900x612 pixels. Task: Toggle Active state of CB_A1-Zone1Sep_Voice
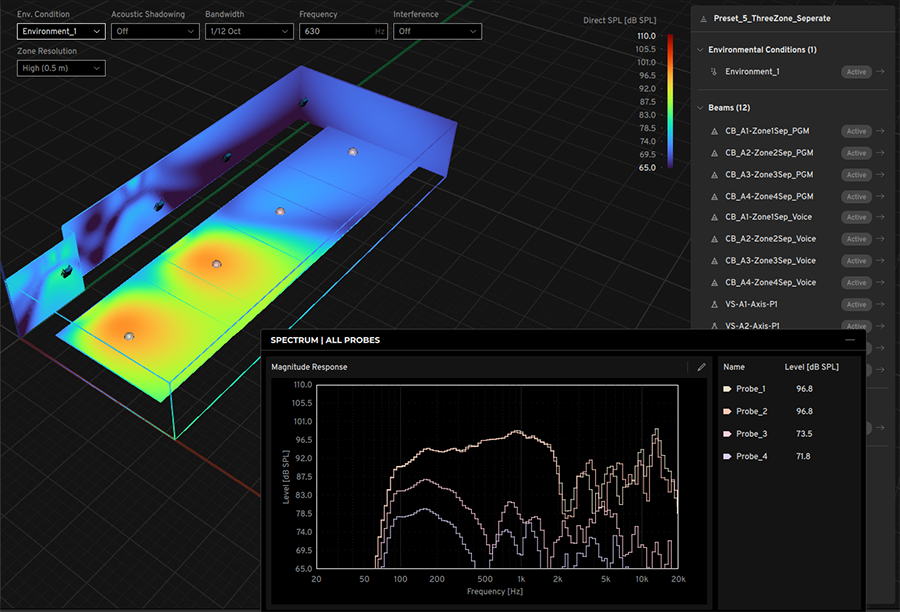click(856, 217)
